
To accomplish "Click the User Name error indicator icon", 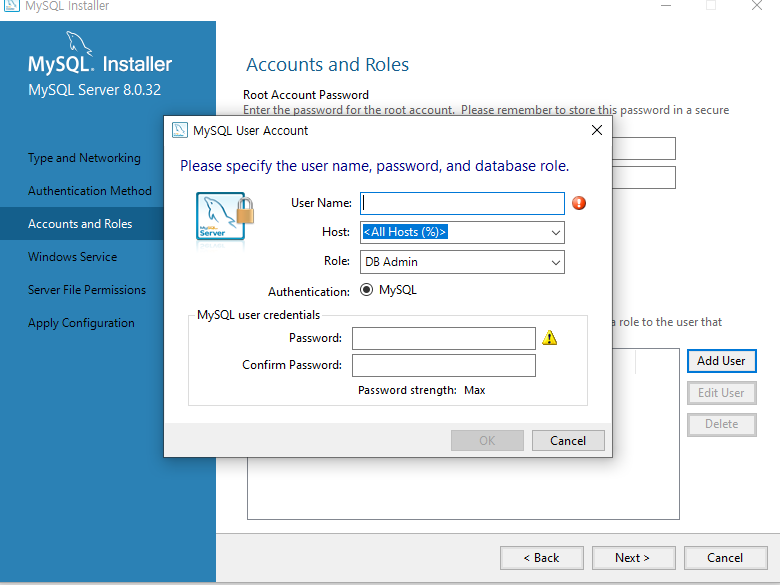I will (579, 203).
